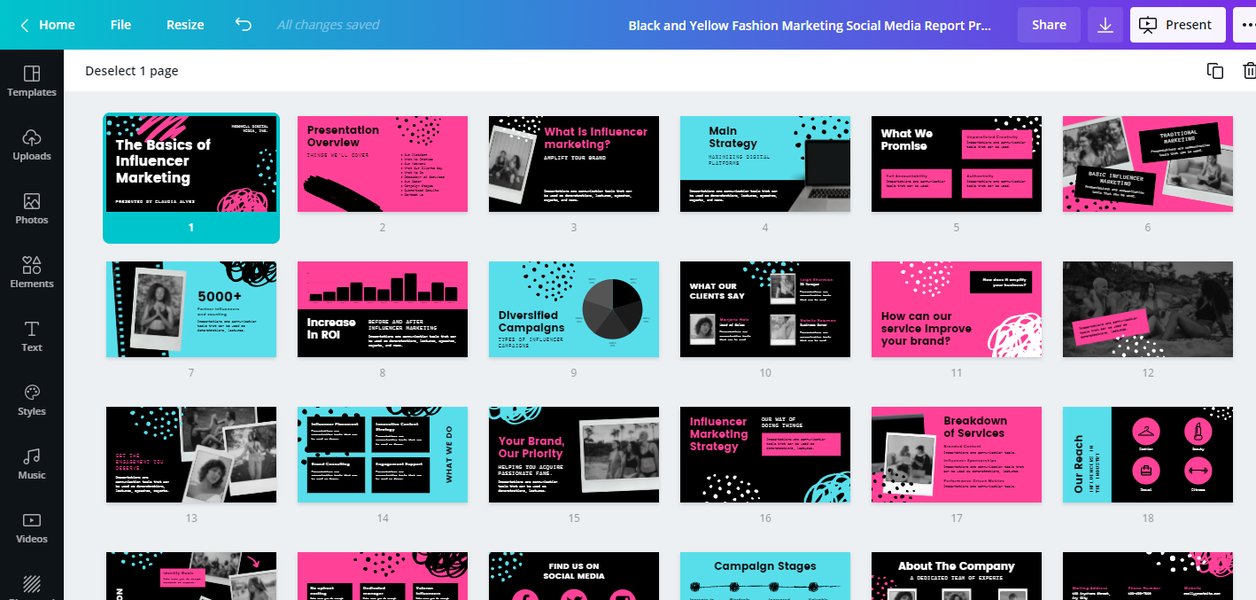The height and width of the screenshot is (600, 1256).
Task: Click the All changes saved status
Action: point(328,25)
